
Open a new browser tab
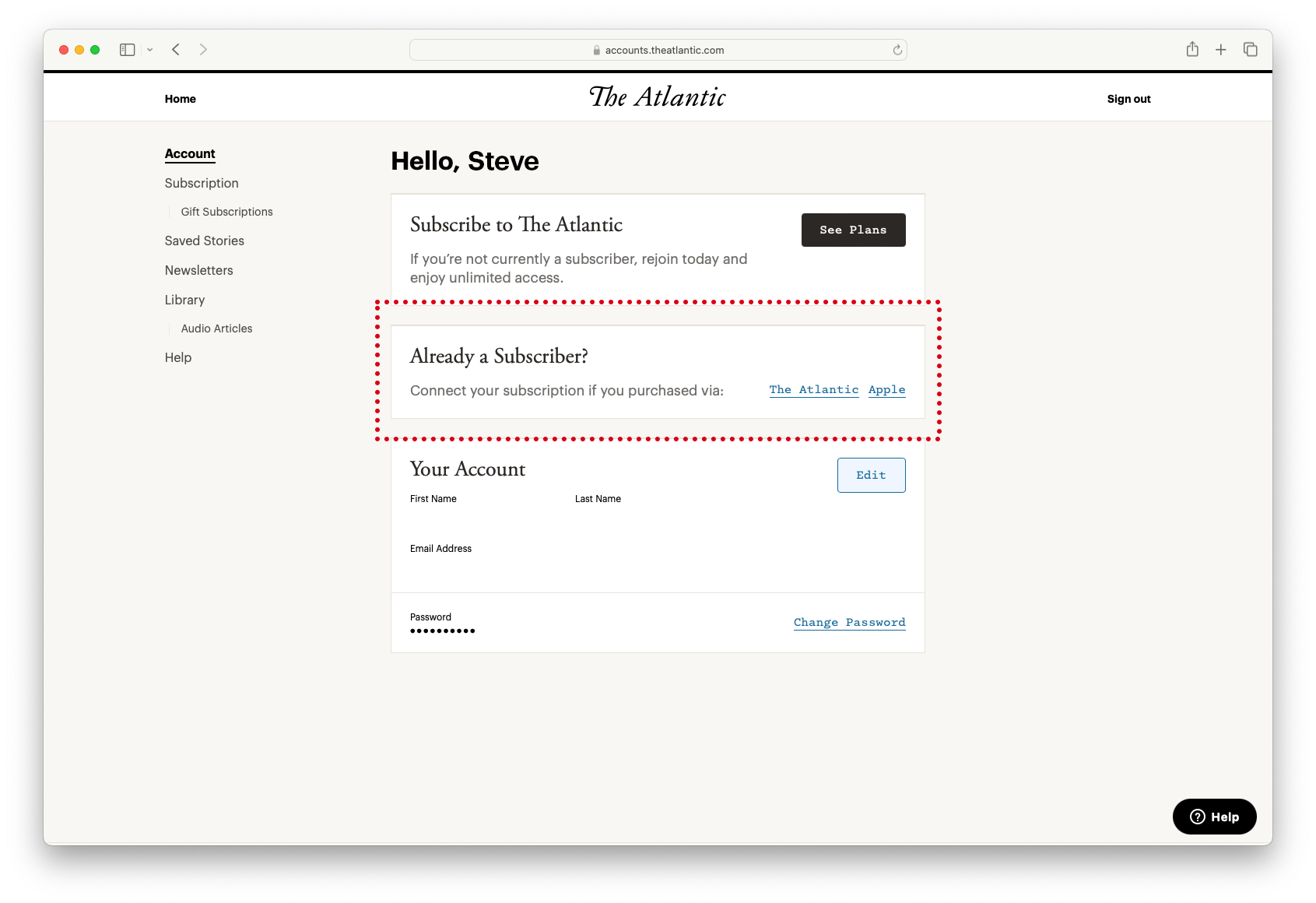coord(1221,49)
